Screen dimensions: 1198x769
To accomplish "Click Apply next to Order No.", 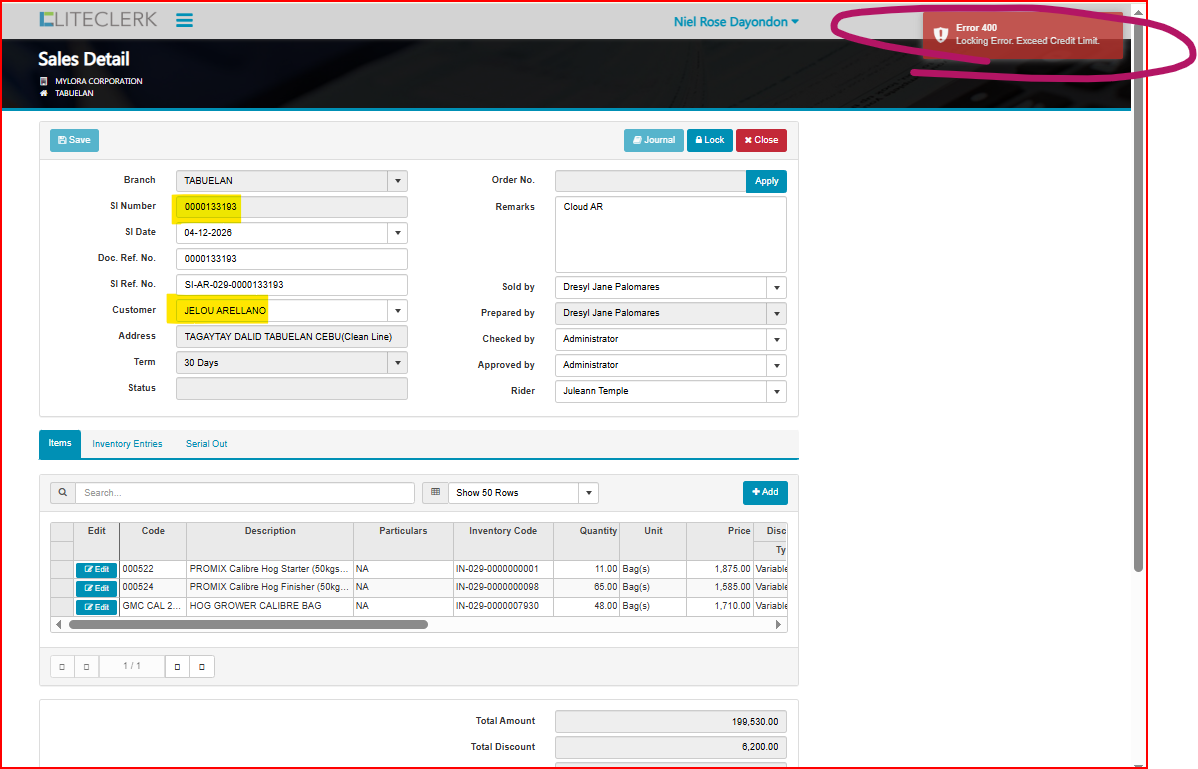I will (766, 181).
